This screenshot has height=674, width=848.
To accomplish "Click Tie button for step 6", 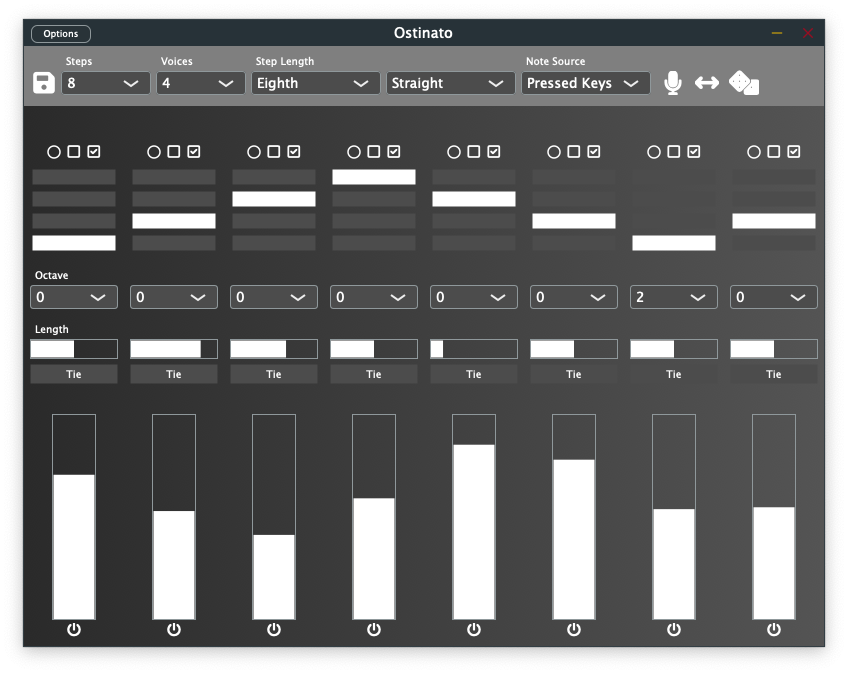I will click(574, 374).
